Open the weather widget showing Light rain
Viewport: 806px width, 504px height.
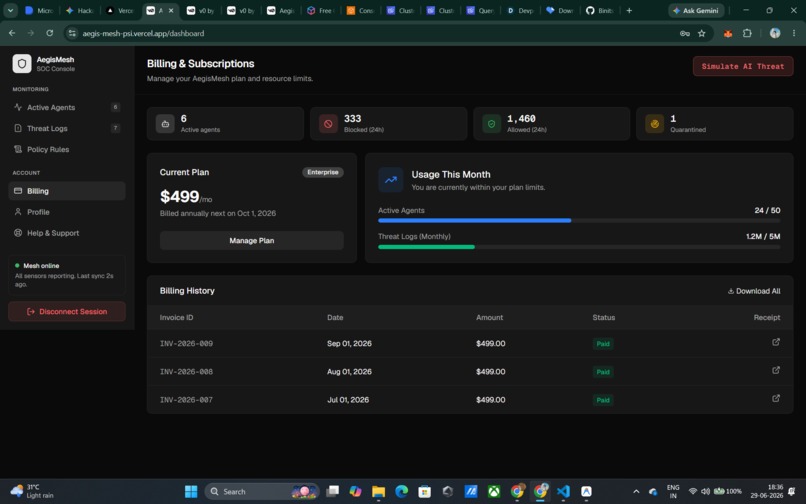(32, 491)
